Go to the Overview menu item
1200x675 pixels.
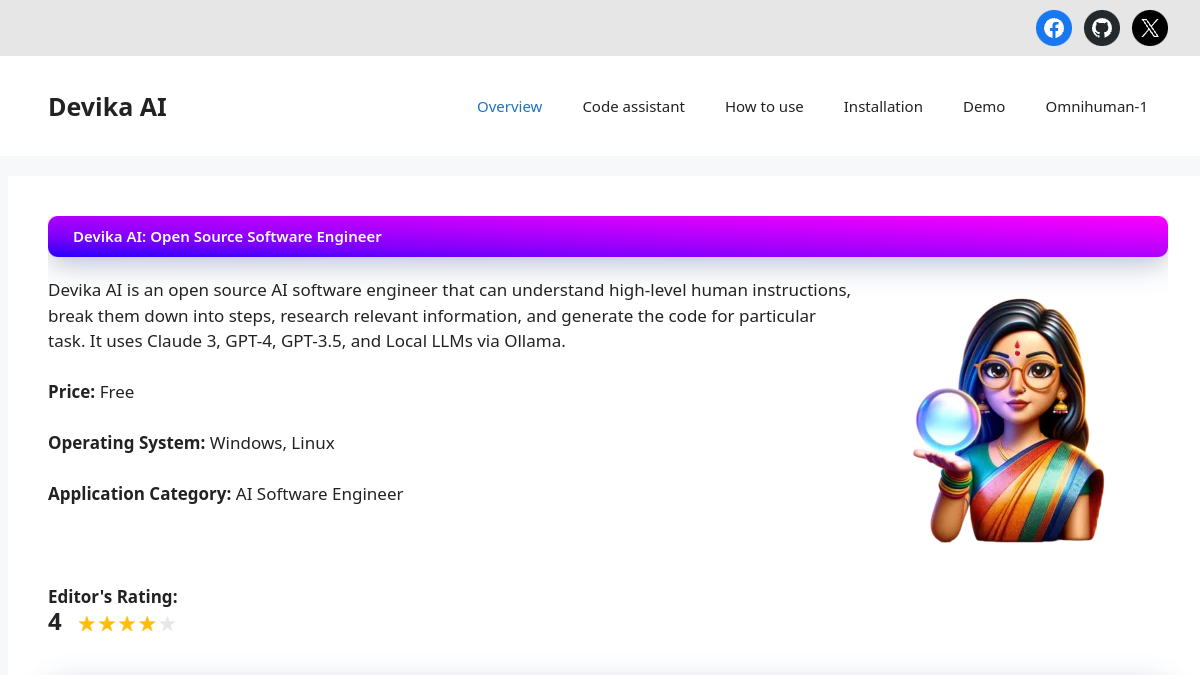click(509, 107)
